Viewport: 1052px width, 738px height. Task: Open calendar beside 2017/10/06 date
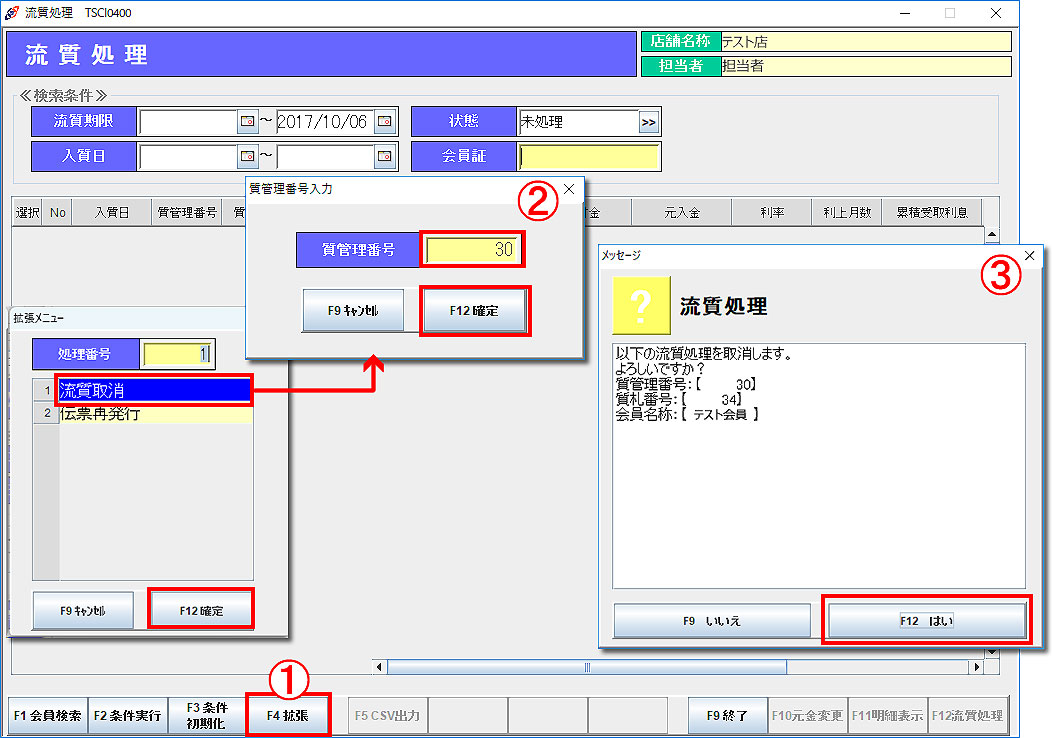[384, 121]
